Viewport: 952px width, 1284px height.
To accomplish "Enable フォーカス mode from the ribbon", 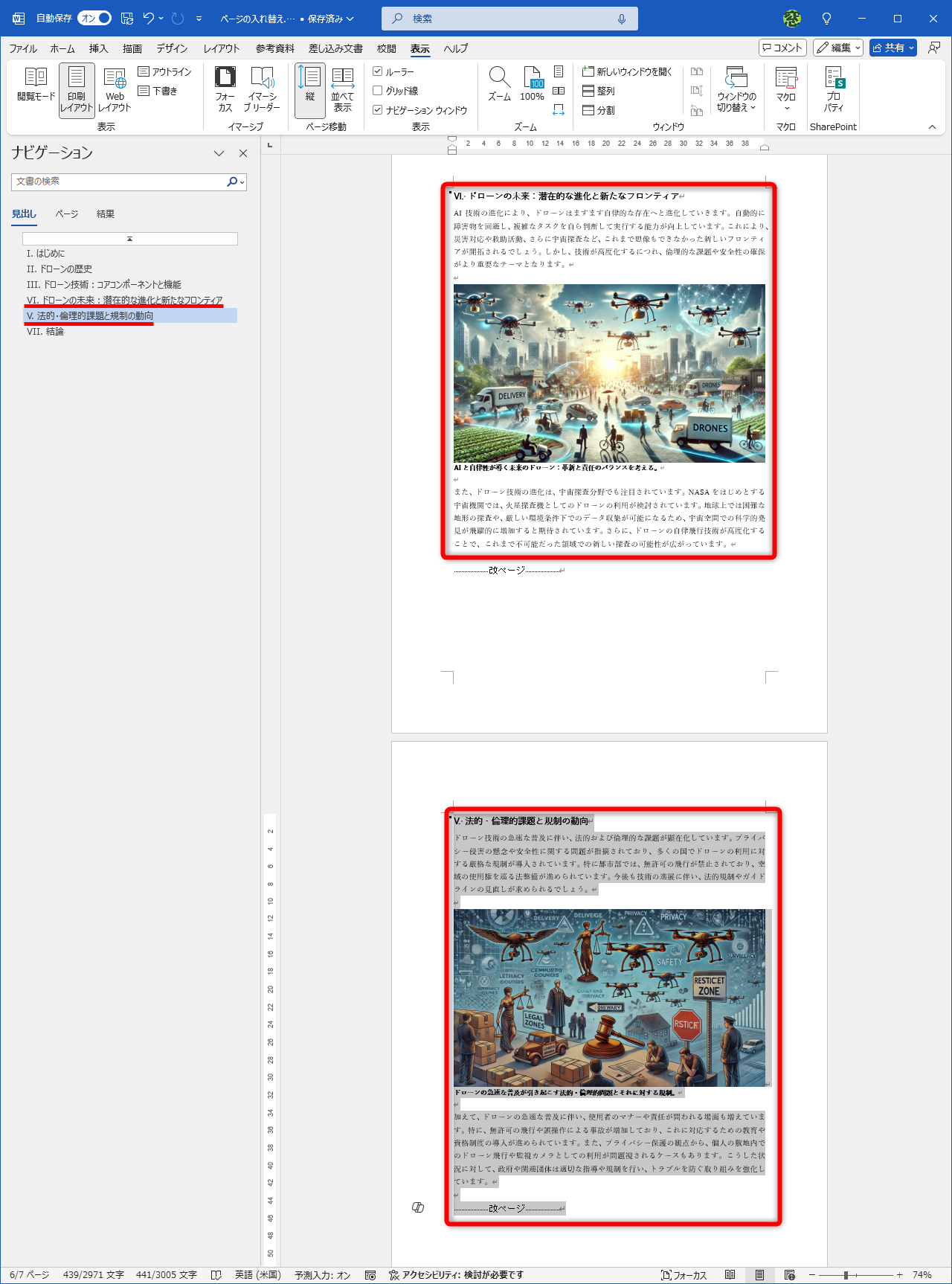I will pos(225,90).
